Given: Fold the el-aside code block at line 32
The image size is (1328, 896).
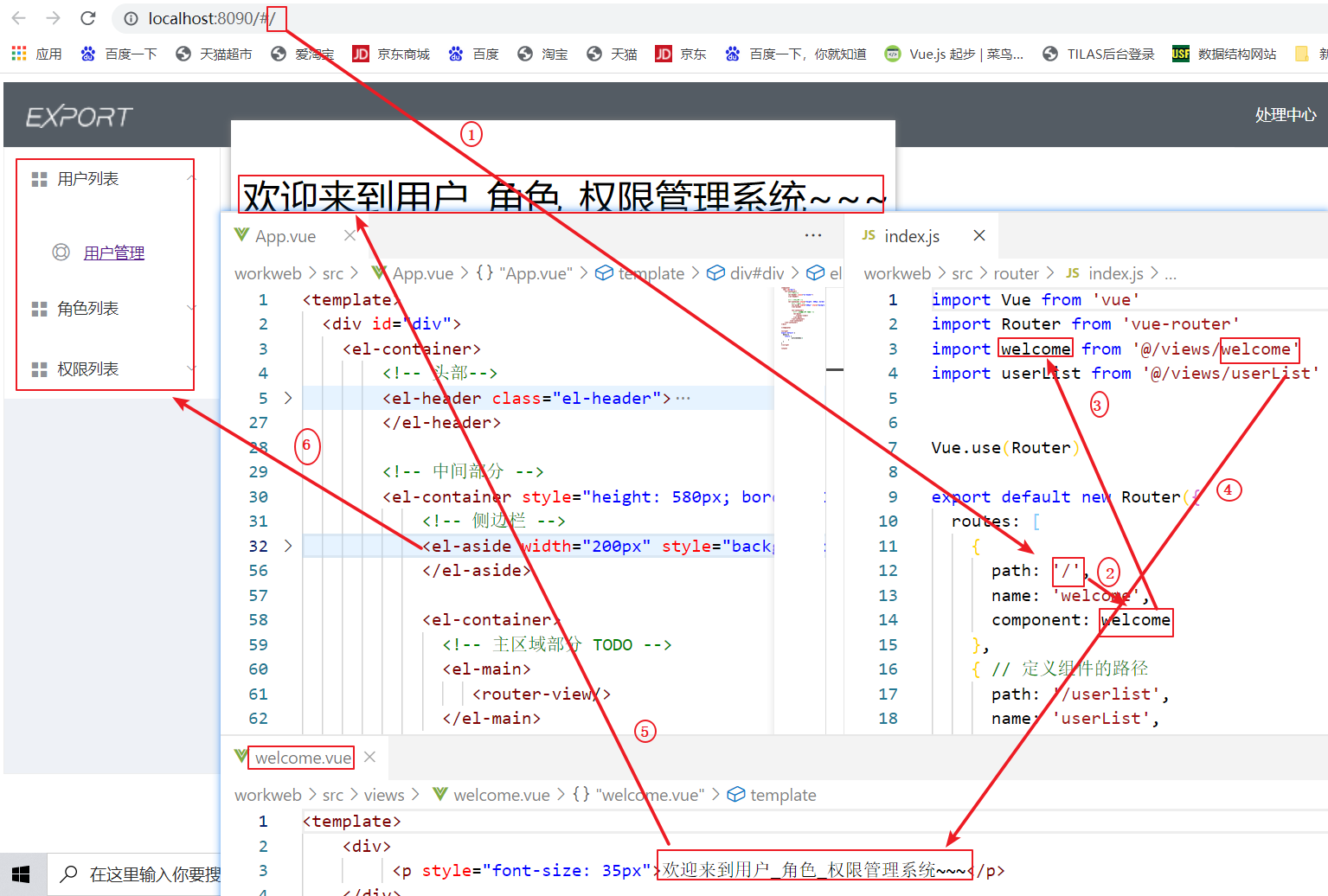Looking at the screenshot, I should click(x=286, y=546).
